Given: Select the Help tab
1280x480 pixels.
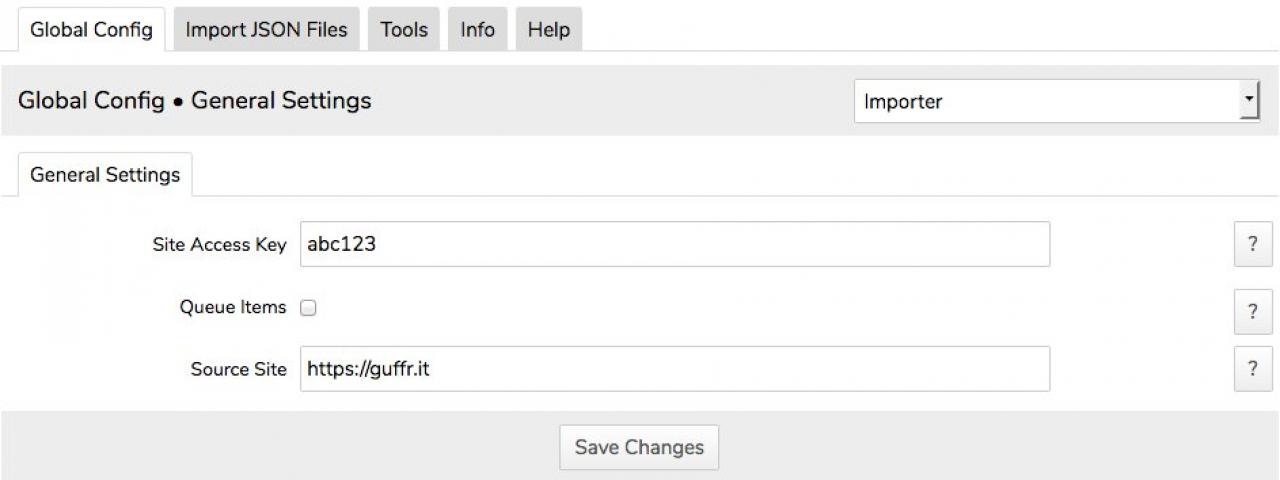Looking at the screenshot, I should (548, 30).
